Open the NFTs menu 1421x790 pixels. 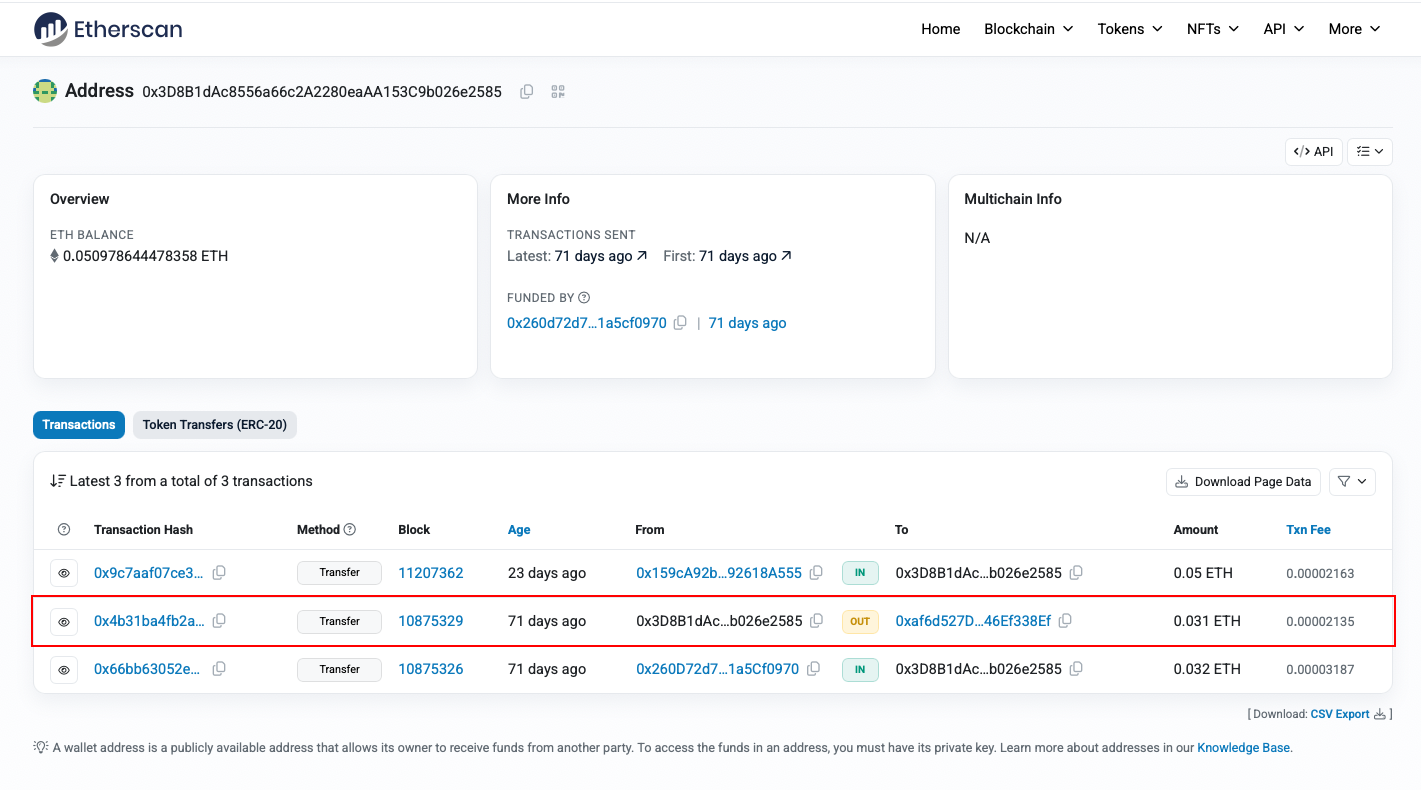click(1213, 29)
